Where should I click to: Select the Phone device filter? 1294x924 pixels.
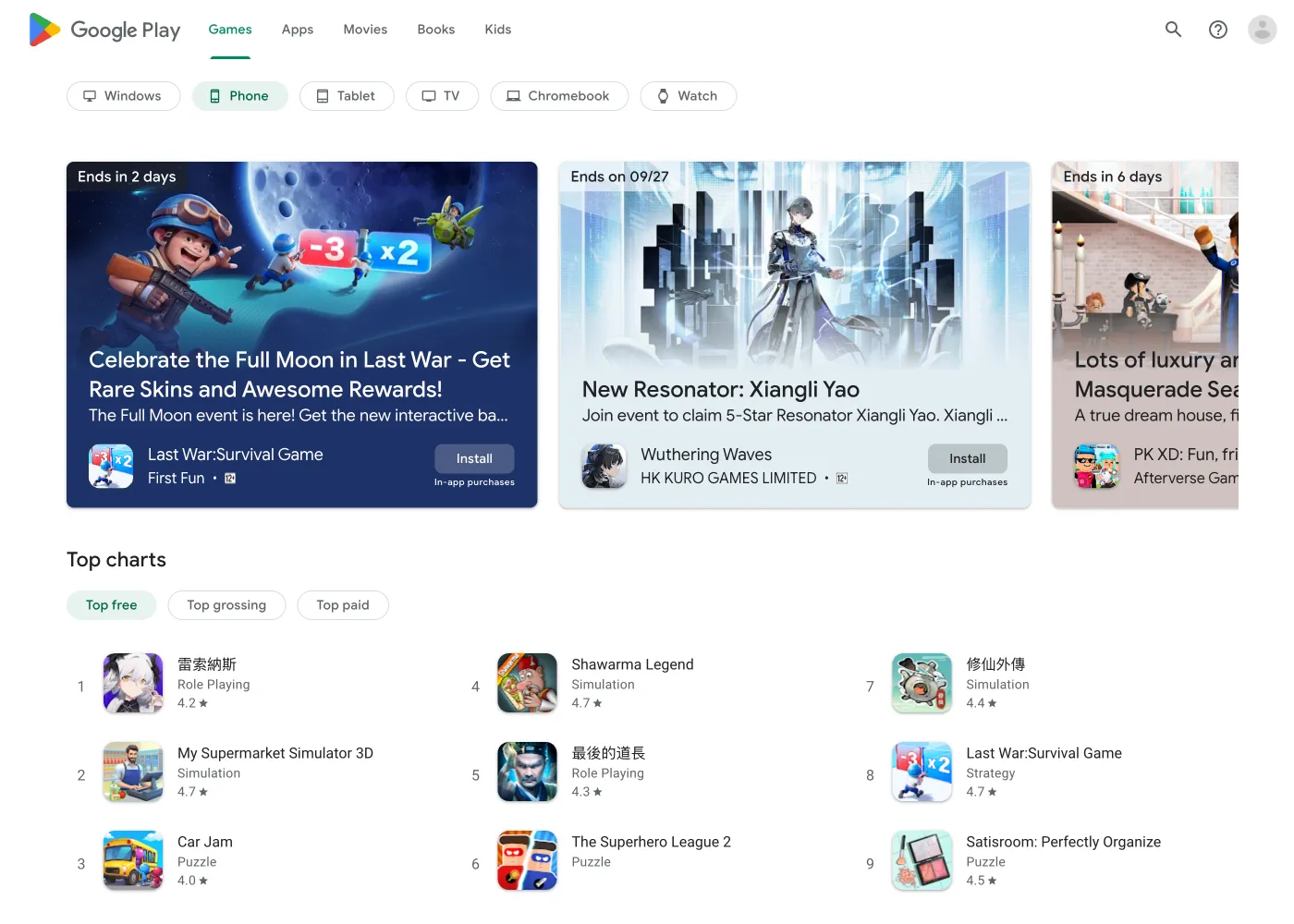(240, 96)
